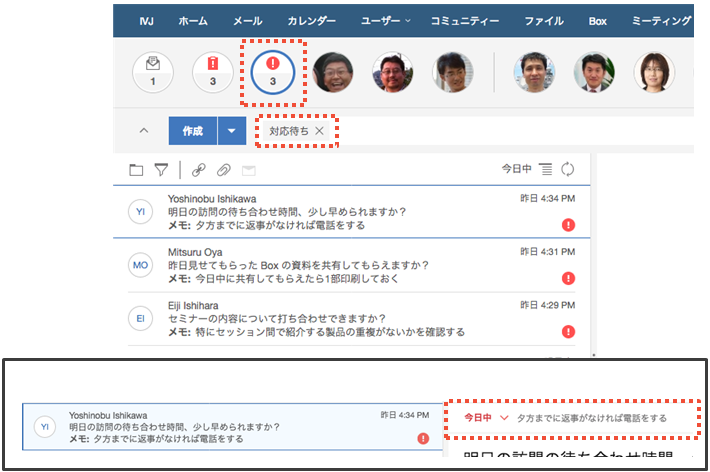The height and width of the screenshot is (472, 710).
Task: Click the folder icon in mail toolbar
Action: click(136, 169)
